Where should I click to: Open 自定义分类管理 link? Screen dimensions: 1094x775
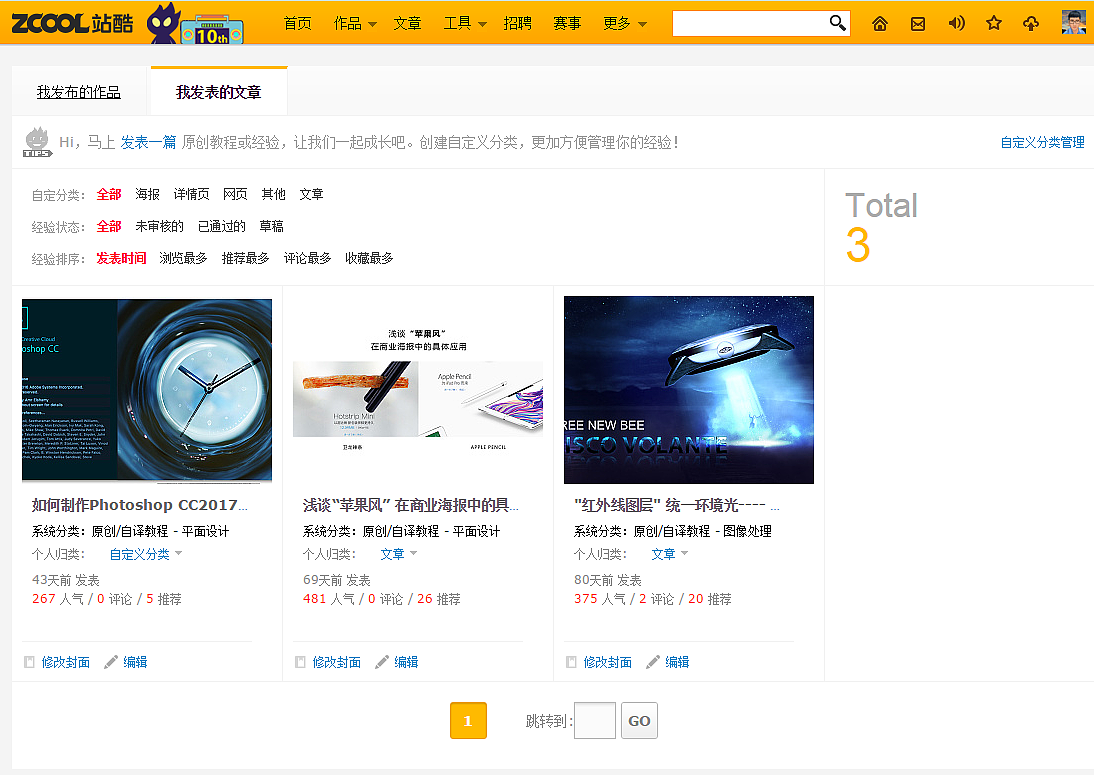tap(1042, 142)
